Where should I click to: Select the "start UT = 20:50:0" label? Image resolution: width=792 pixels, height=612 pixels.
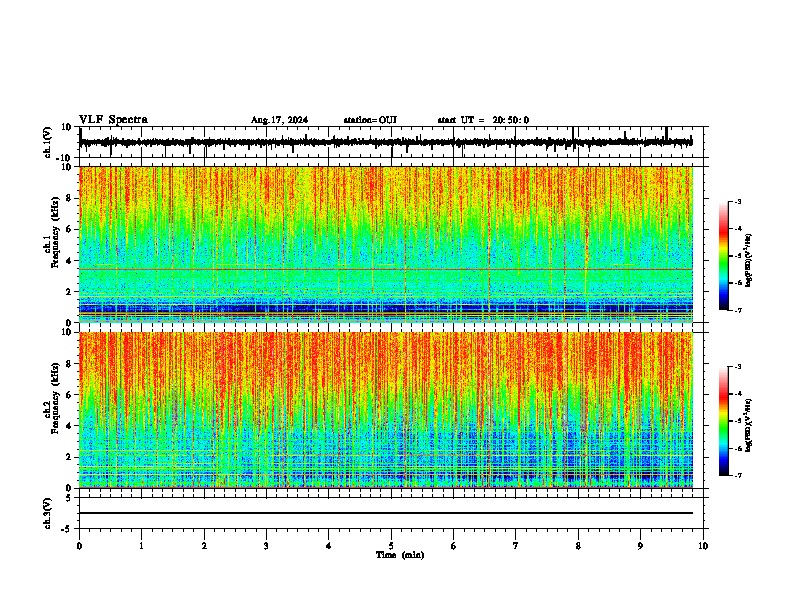pyautogui.click(x=483, y=120)
